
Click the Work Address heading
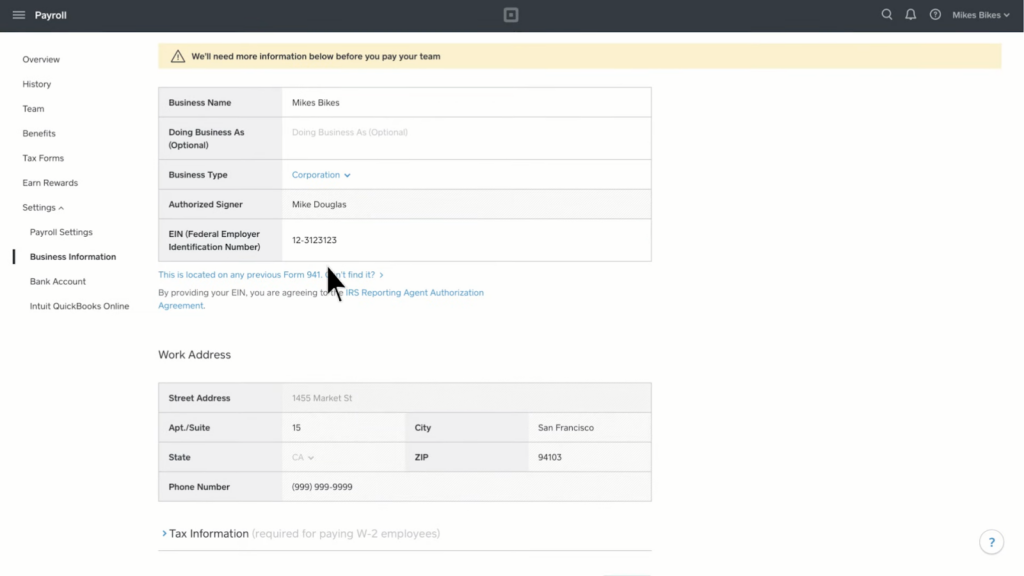coord(195,355)
